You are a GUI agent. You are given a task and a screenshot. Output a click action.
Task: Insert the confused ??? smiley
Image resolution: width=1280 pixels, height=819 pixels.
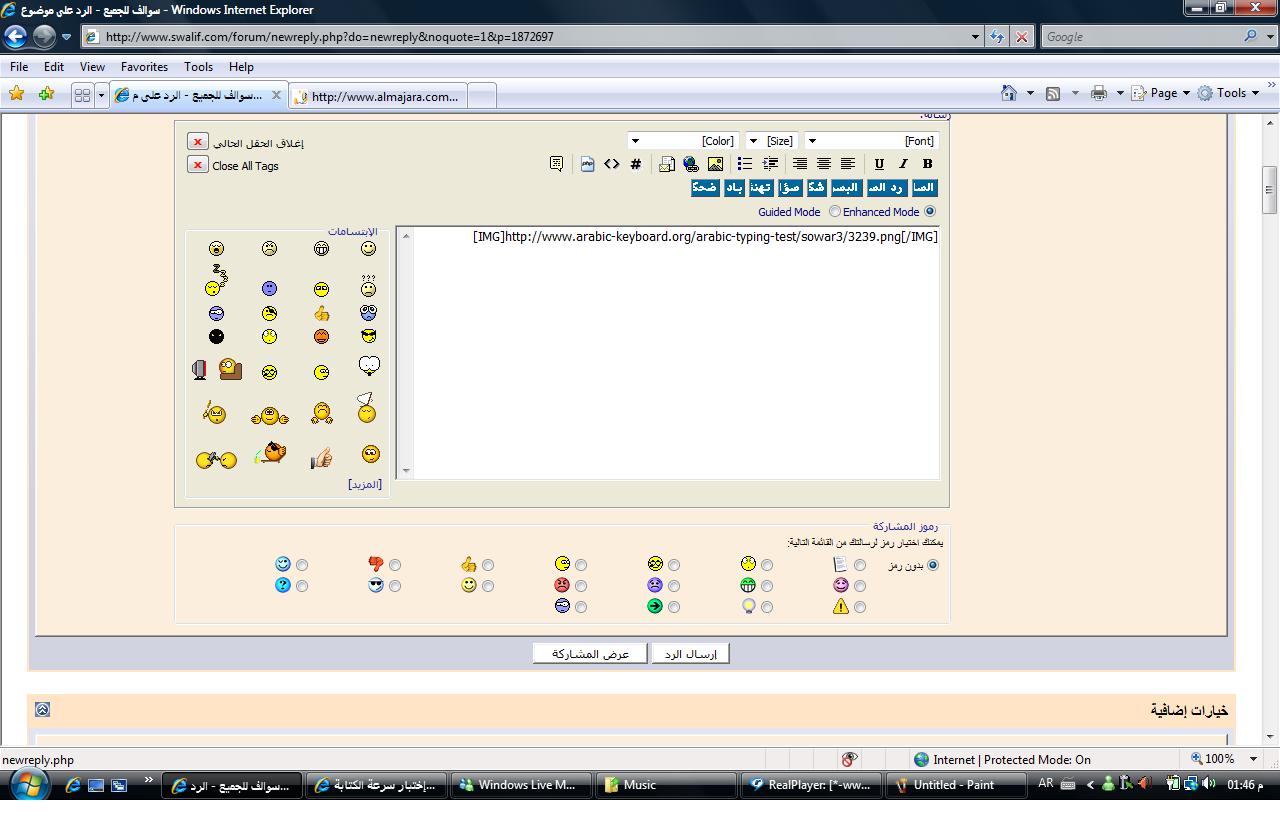369,286
